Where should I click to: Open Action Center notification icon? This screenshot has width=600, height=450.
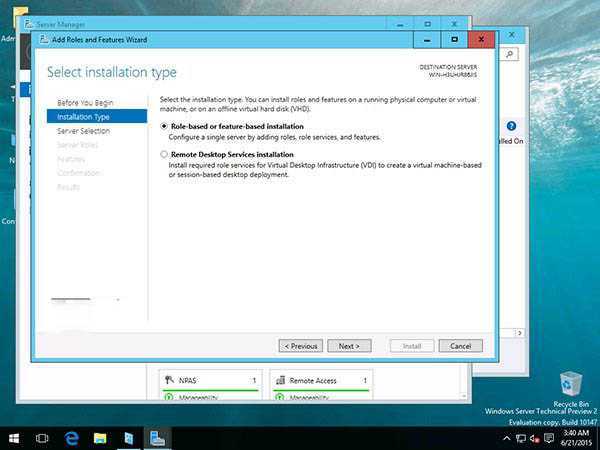click(549, 439)
